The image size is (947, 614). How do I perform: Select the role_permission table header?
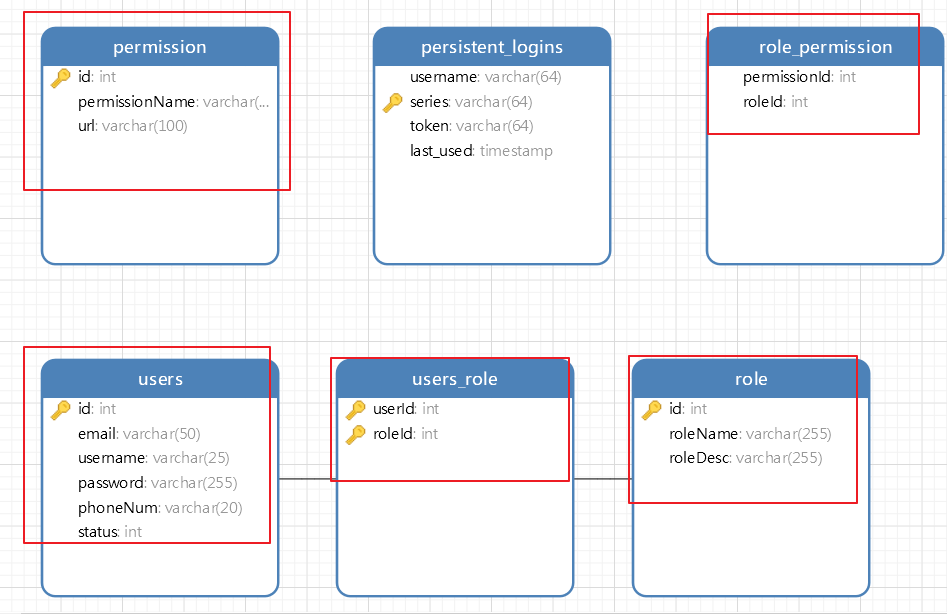(825, 46)
